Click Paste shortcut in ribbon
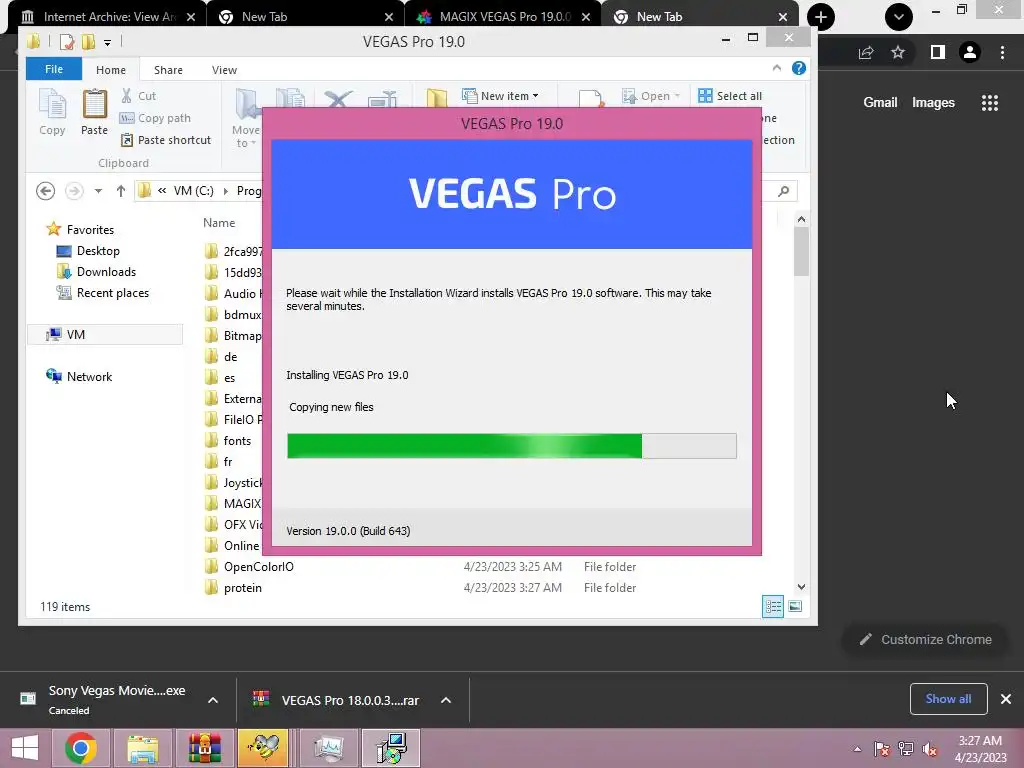Image resolution: width=1024 pixels, height=768 pixels. tap(166, 140)
